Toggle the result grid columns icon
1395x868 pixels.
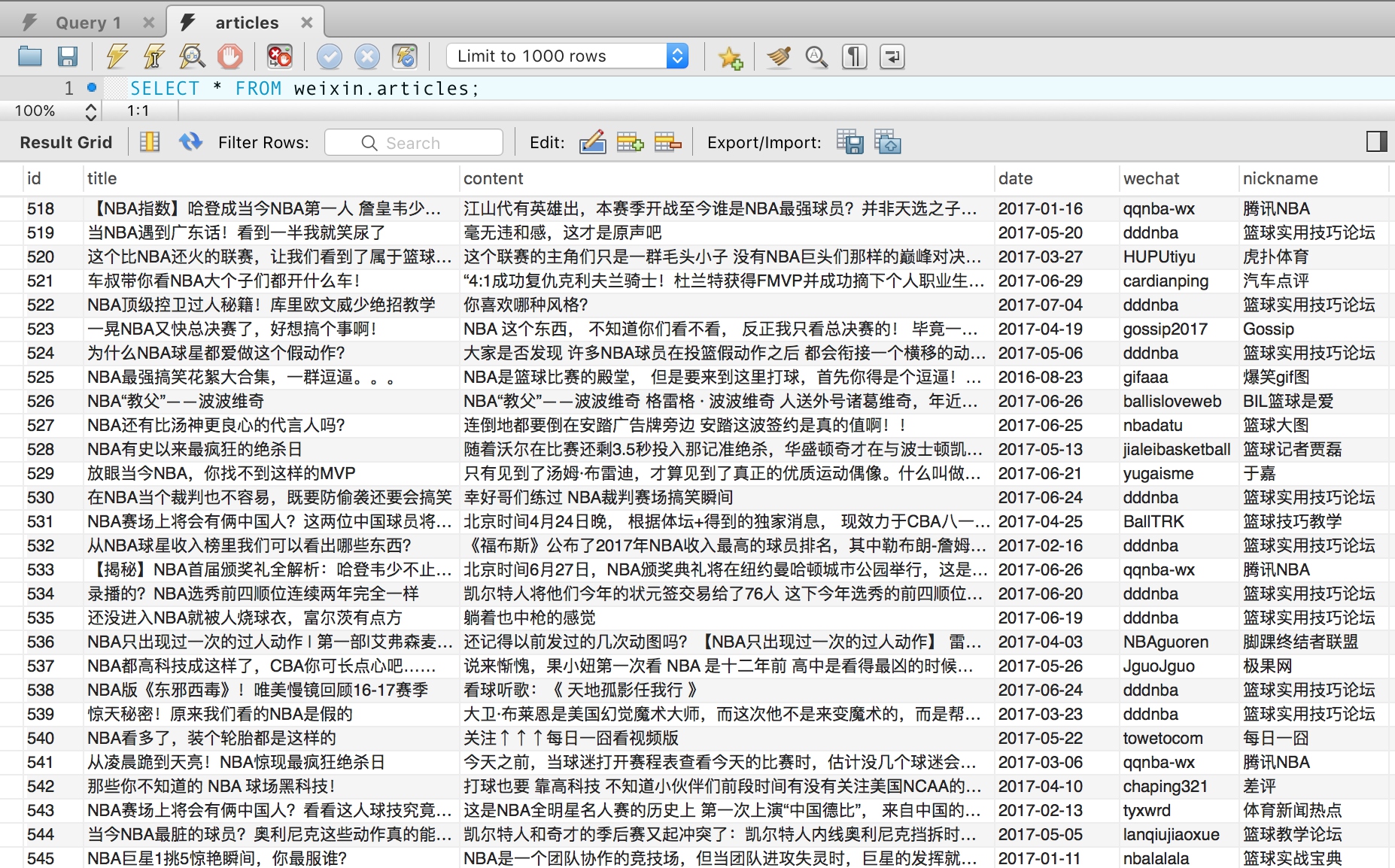click(x=150, y=142)
